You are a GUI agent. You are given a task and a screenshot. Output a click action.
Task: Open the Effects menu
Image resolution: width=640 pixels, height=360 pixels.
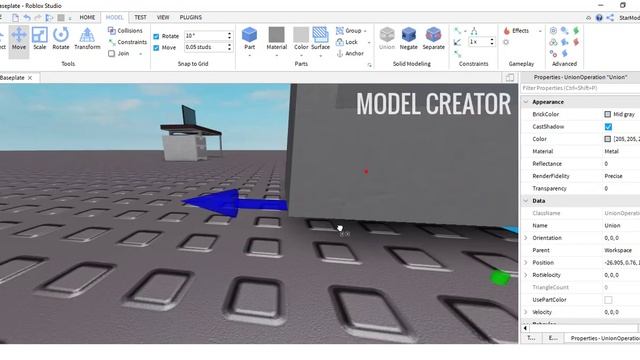pyautogui.click(x=516, y=31)
